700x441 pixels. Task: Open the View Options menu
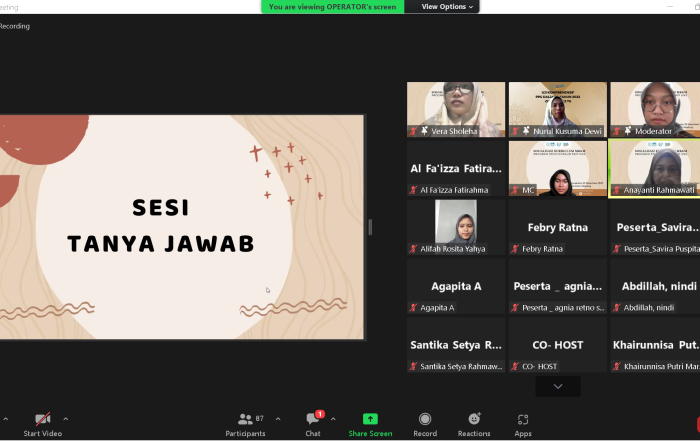[x=447, y=7]
